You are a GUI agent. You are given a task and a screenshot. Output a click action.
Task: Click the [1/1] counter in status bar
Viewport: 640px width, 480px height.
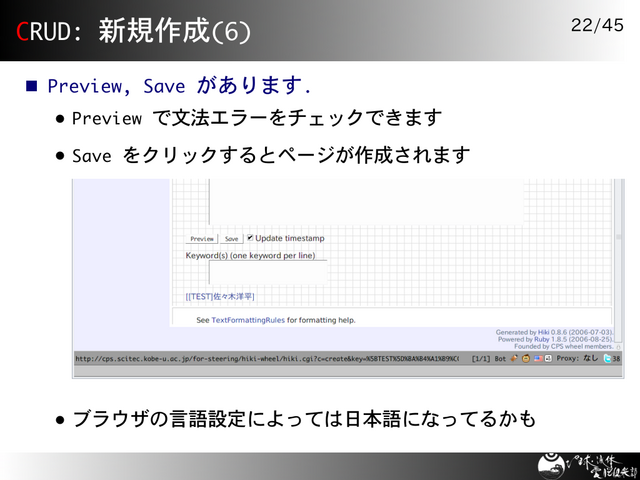point(480,358)
